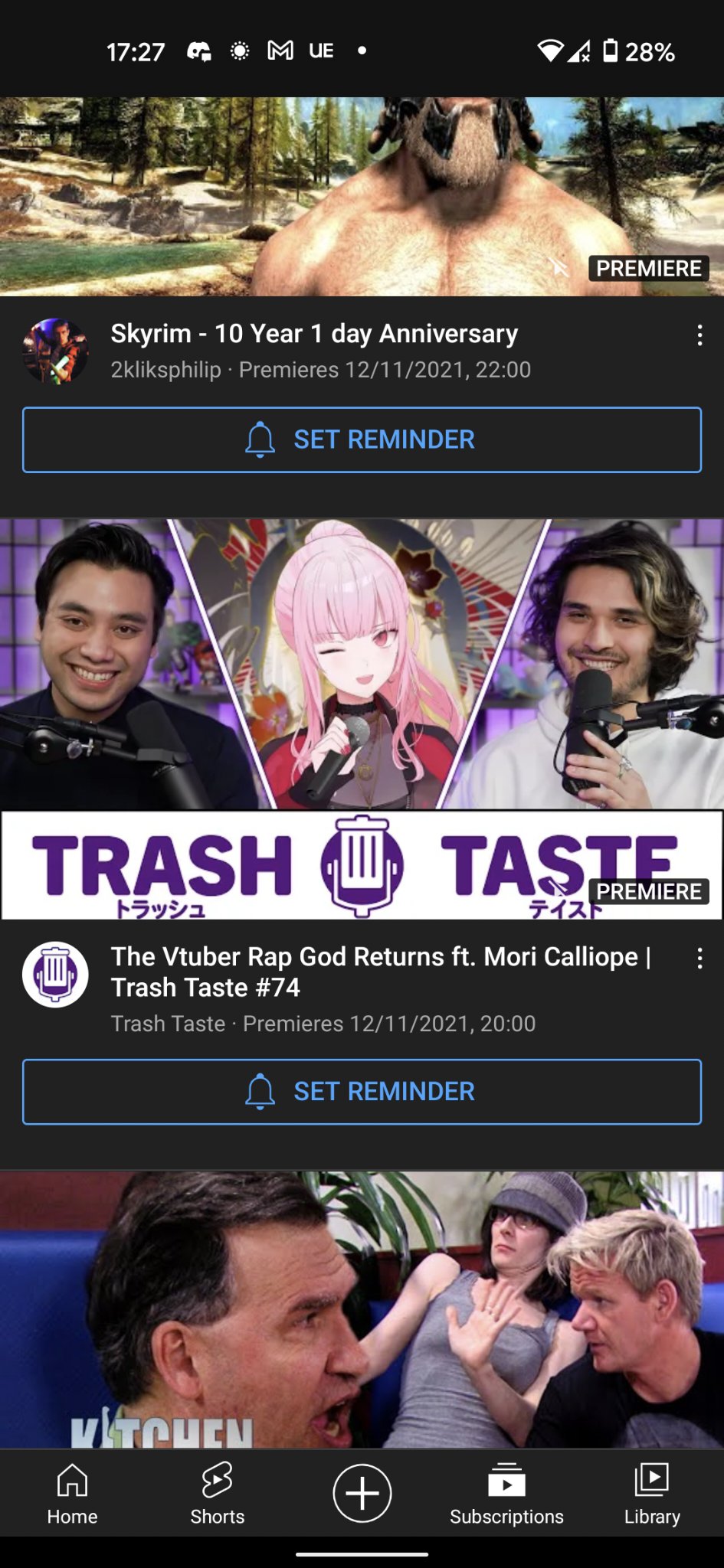
Task: Open the Trash Taste video thumbnail
Action: click(x=362, y=719)
